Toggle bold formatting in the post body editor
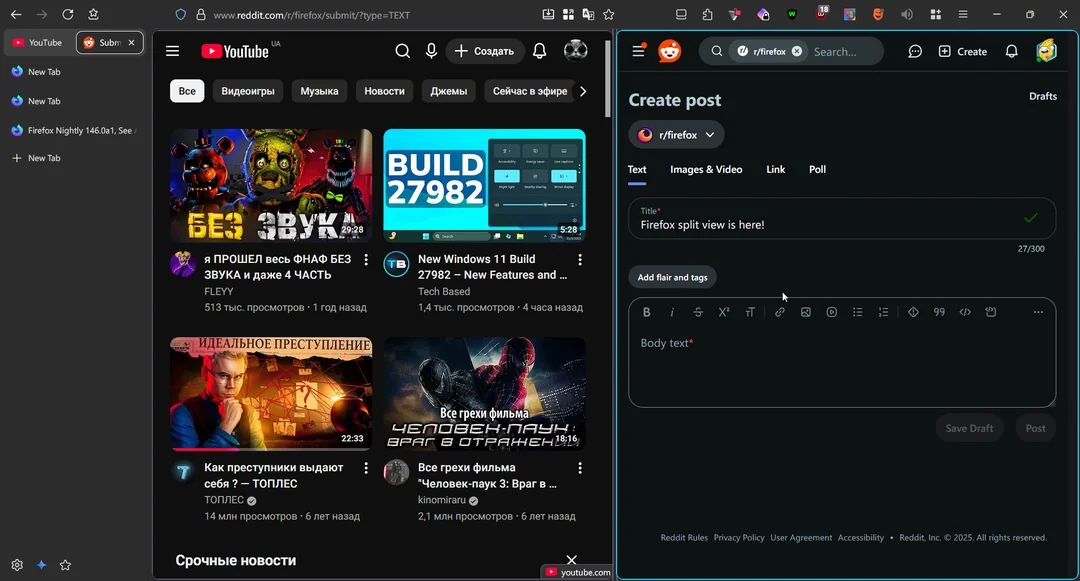 tap(646, 311)
